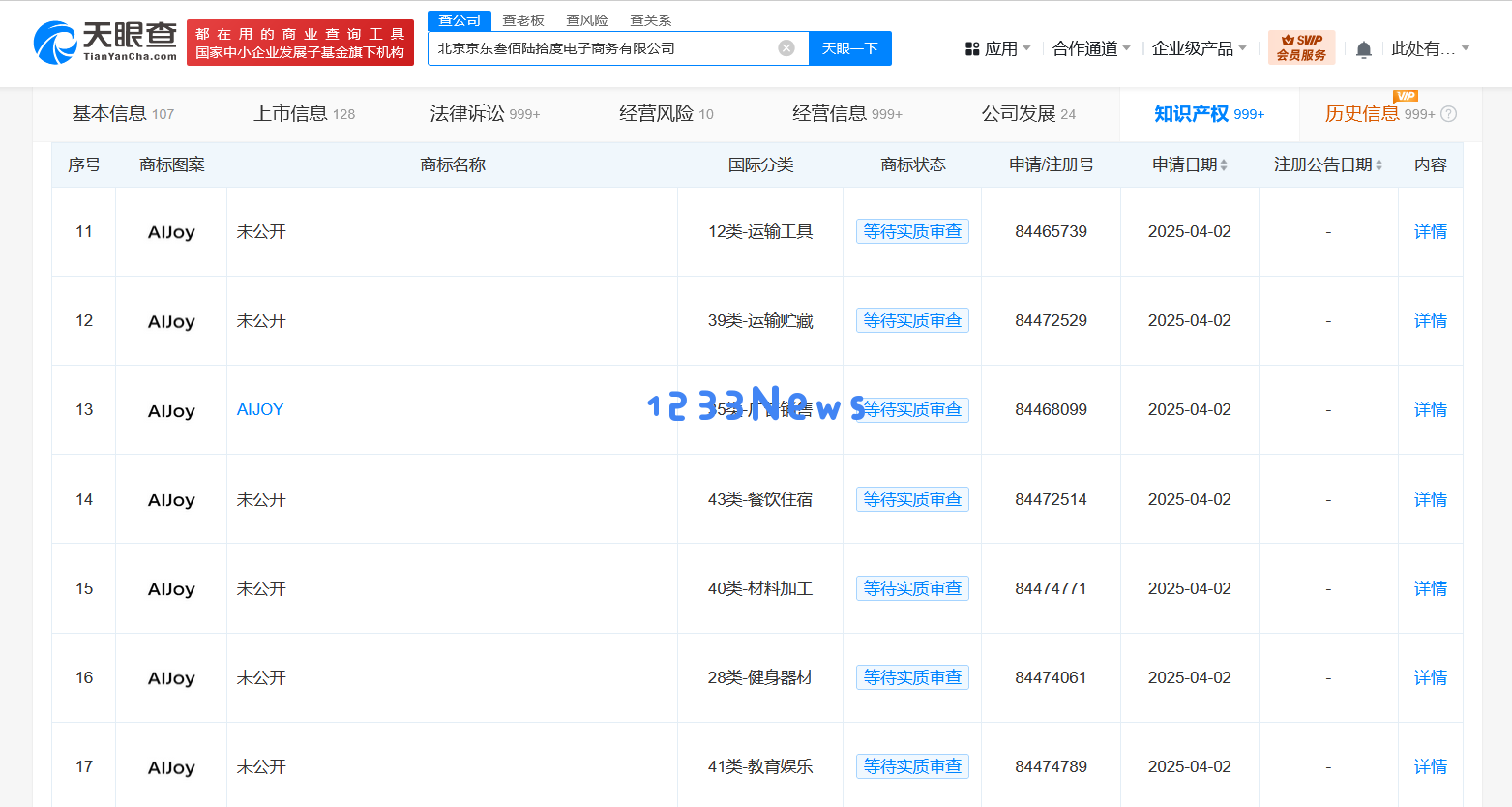
Task: Select the 查公司 search tab
Action: pyautogui.click(x=460, y=20)
